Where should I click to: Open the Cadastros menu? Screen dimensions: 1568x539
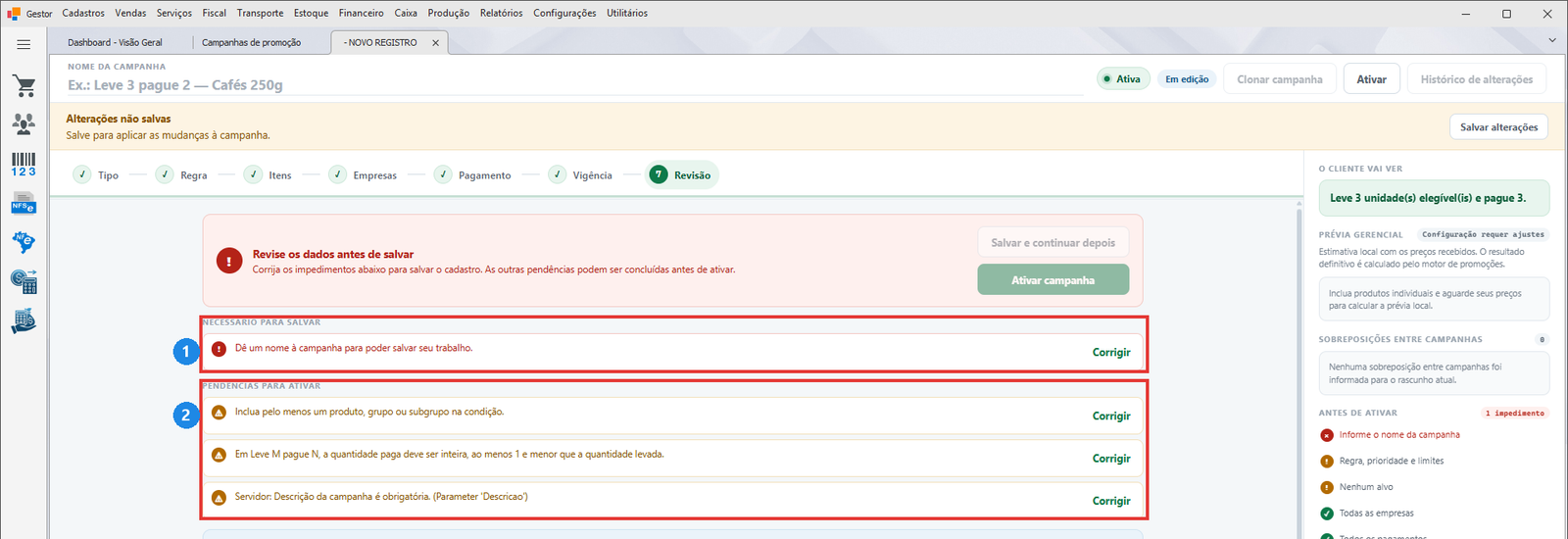pyautogui.click(x=83, y=14)
